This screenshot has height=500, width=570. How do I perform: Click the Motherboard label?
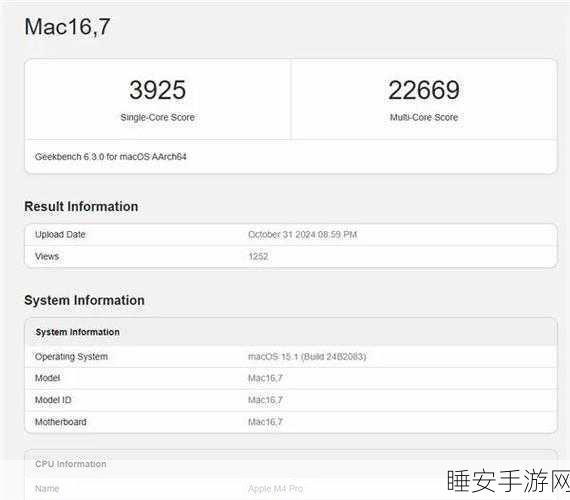pyautogui.click(x=61, y=422)
